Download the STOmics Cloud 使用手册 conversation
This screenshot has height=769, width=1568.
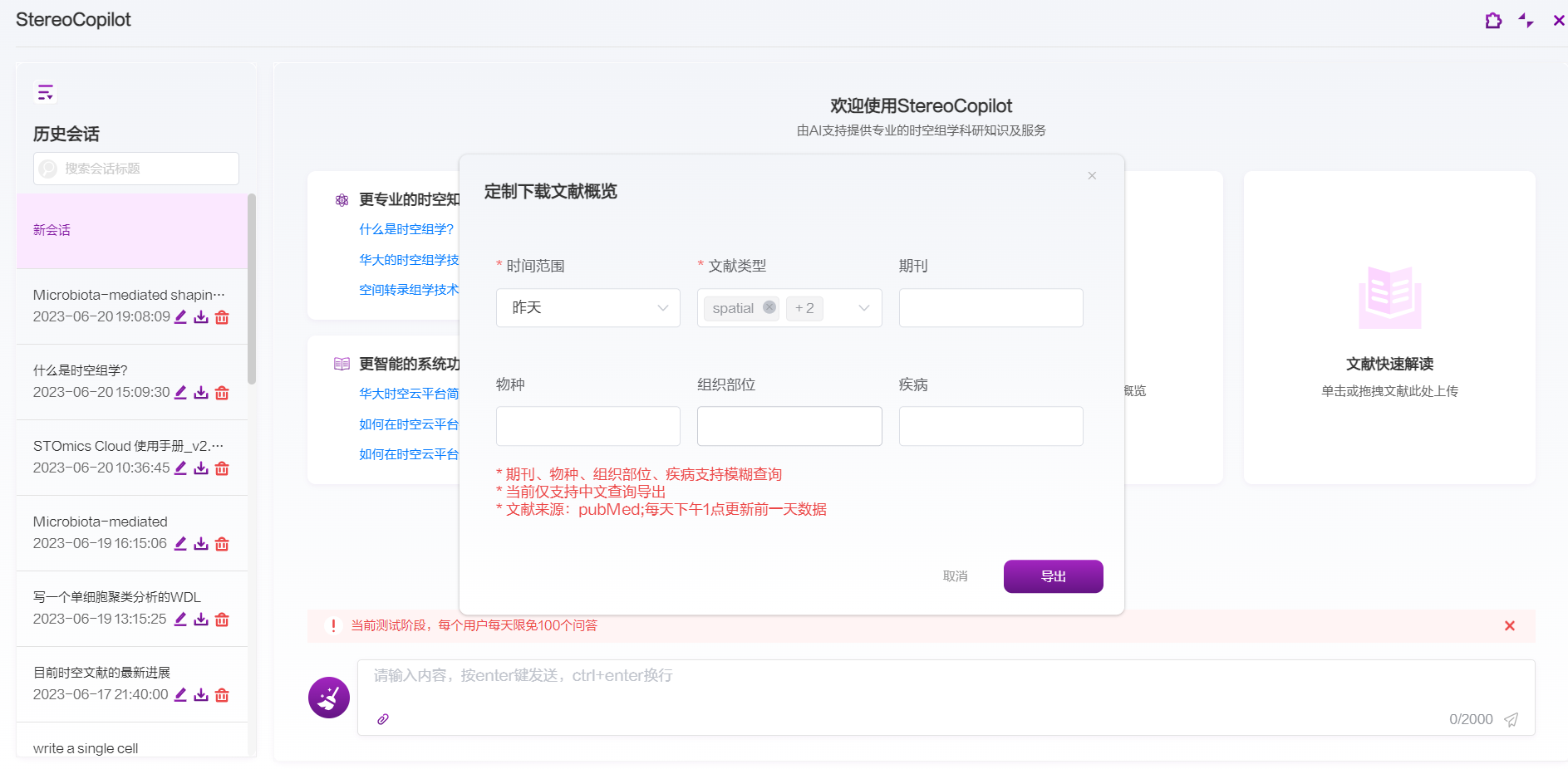(x=201, y=468)
